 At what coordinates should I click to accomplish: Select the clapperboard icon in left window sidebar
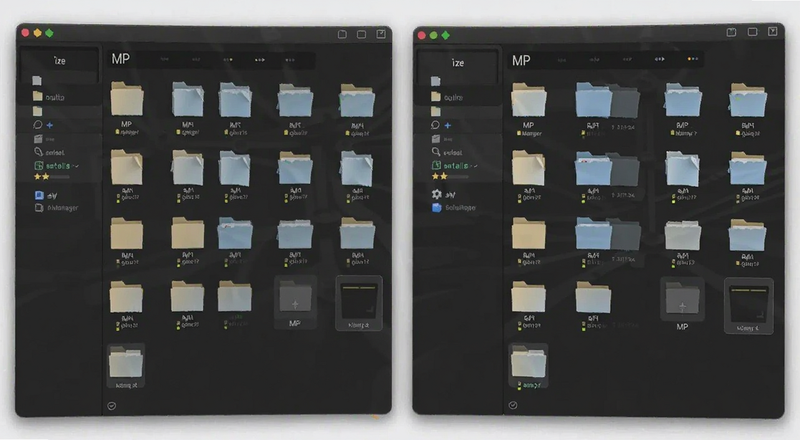tap(38, 138)
